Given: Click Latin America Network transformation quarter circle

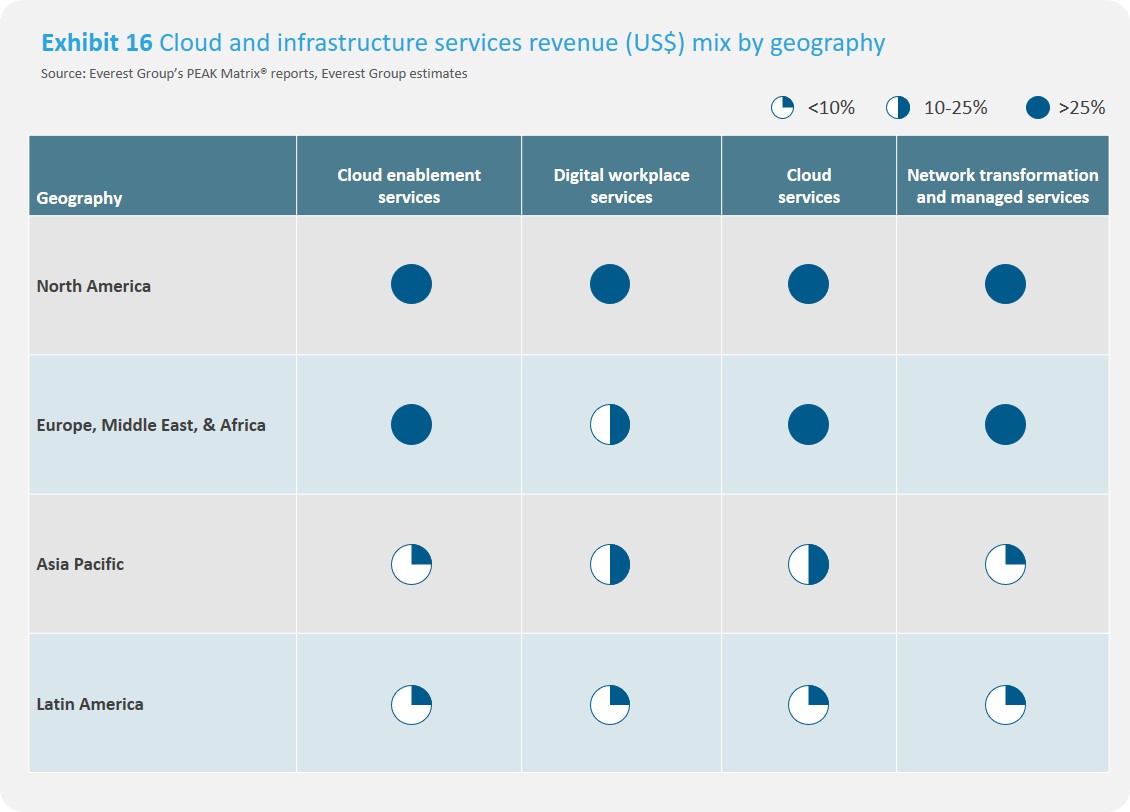Looking at the screenshot, I should [x=1005, y=704].
